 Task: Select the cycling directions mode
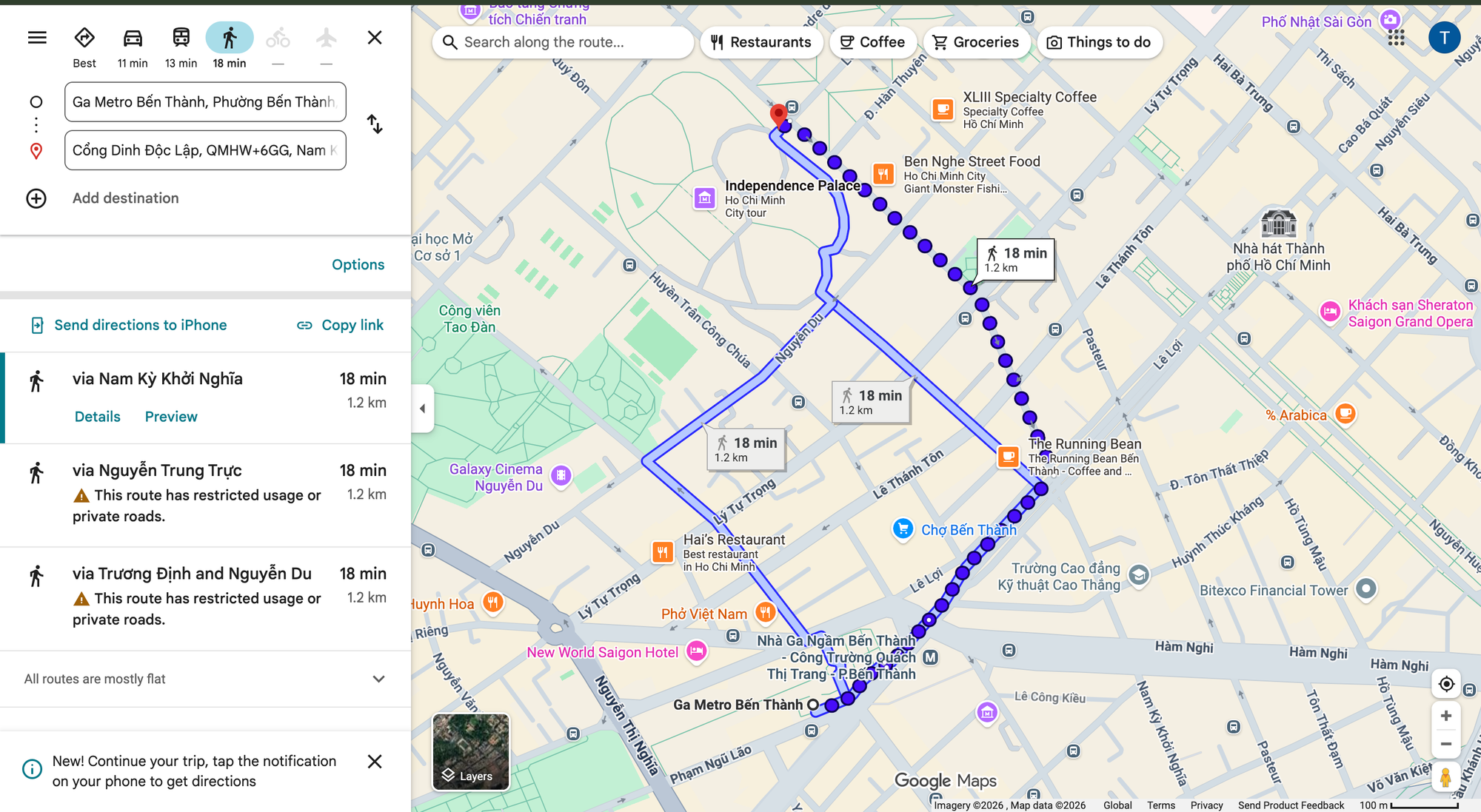278,37
